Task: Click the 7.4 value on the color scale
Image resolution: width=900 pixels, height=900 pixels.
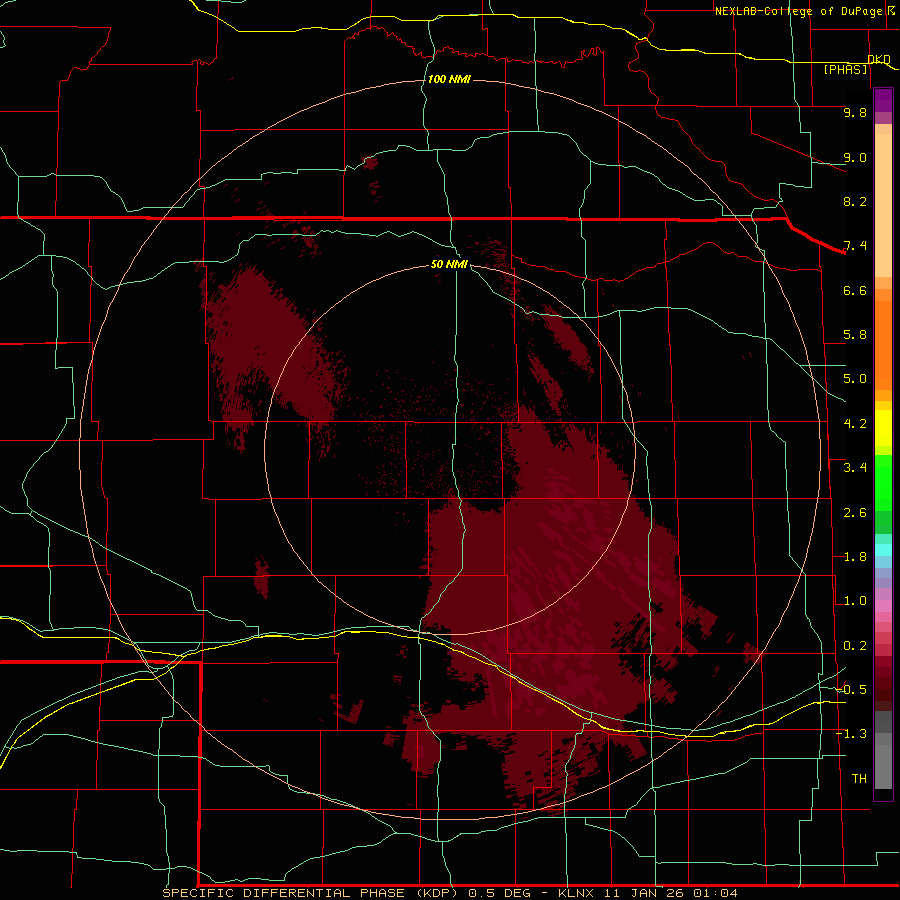Action: pyautogui.click(x=855, y=246)
